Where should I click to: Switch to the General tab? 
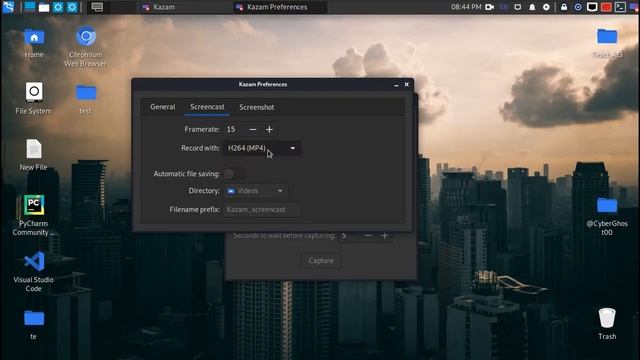(x=162, y=107)
